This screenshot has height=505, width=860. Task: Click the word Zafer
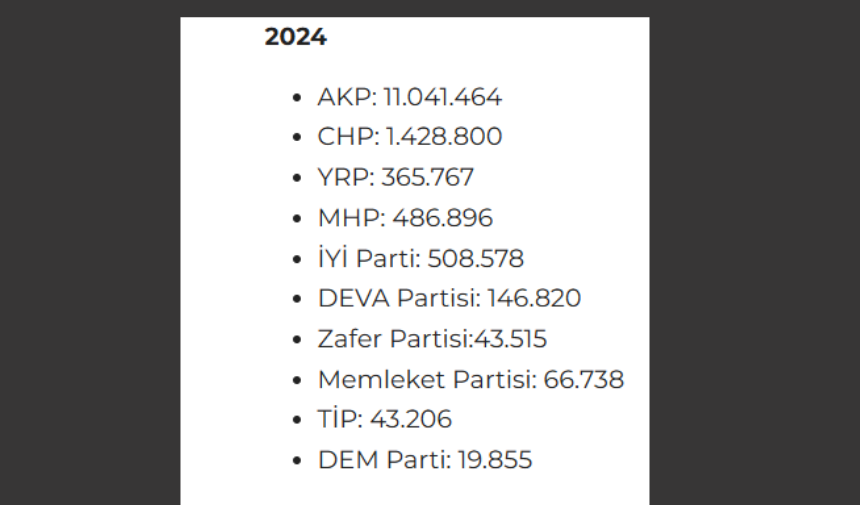[349, 339]
